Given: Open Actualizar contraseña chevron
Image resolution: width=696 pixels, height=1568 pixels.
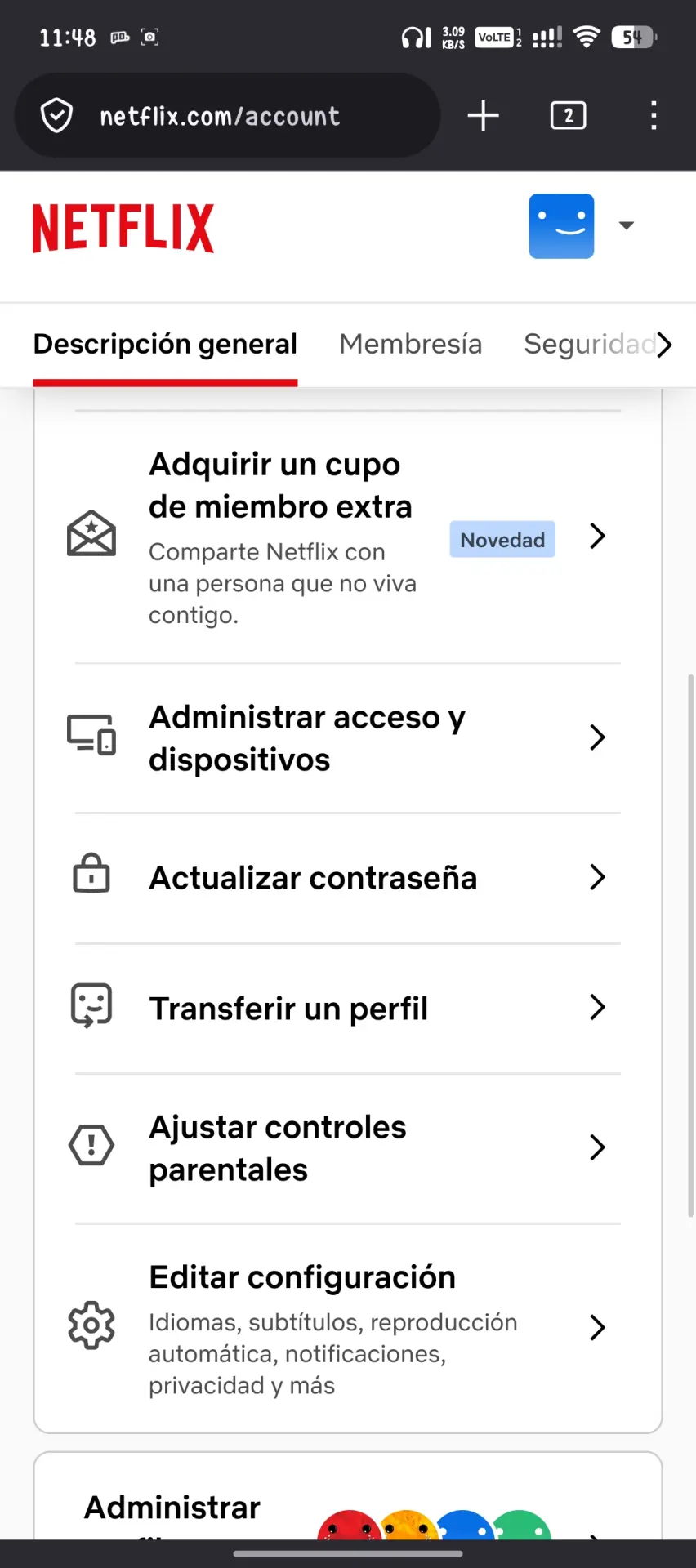Looking at the screenshot, I should [x=597, y=877].
